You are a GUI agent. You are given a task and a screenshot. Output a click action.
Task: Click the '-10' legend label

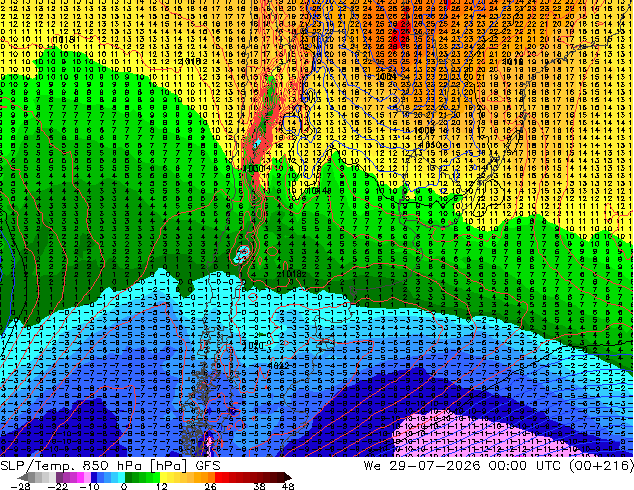click(x=89, y=486)
